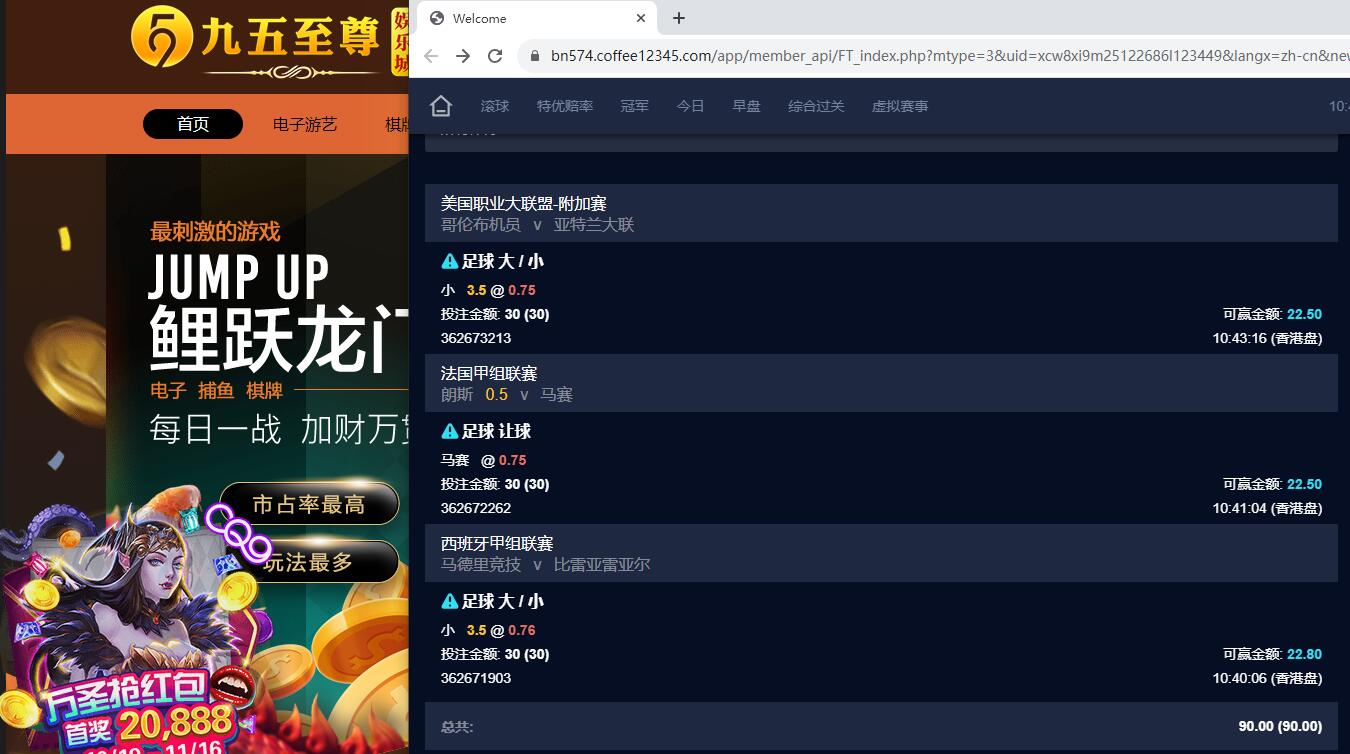
Task: Click the 小 3.5 @ 0.75 odds line
Action: coord(488,290)
